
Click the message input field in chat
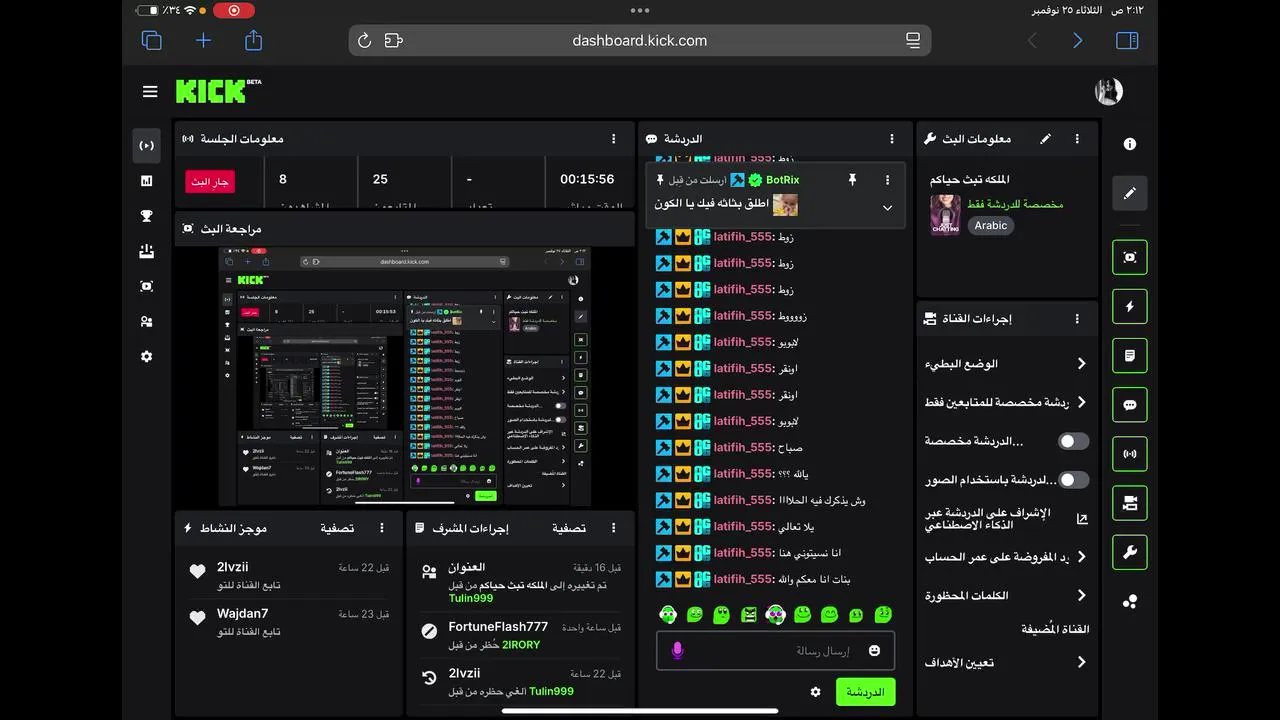pos(775,650)
